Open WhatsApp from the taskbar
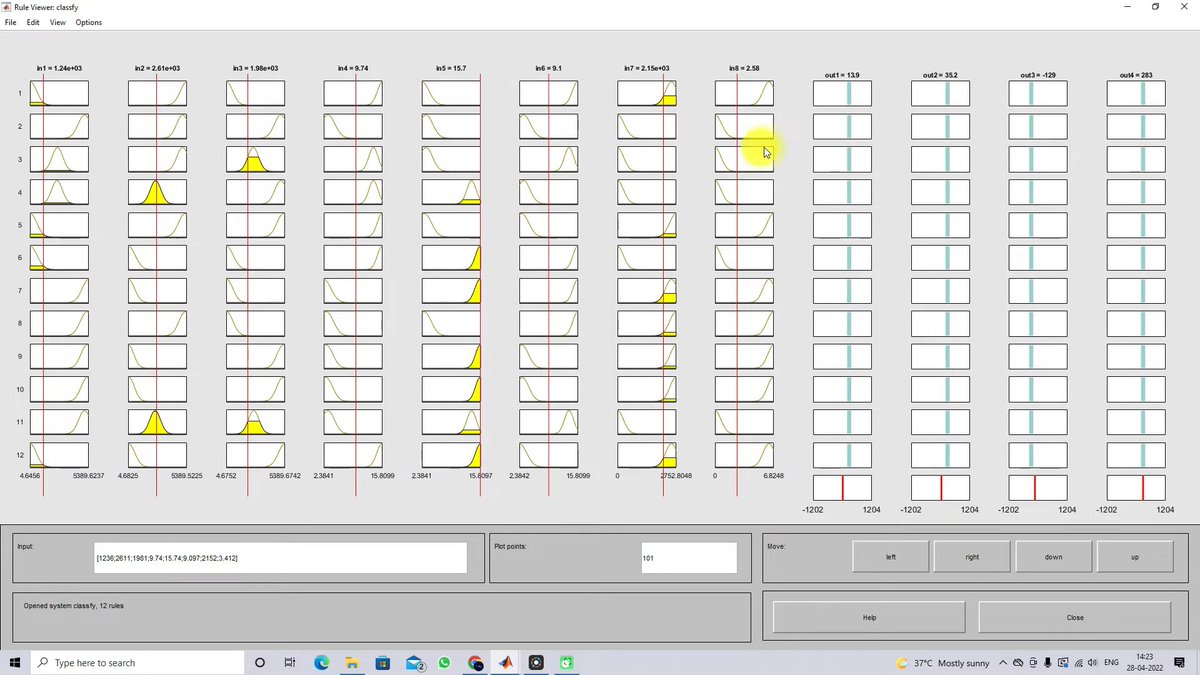 click(x=444, y=663)
